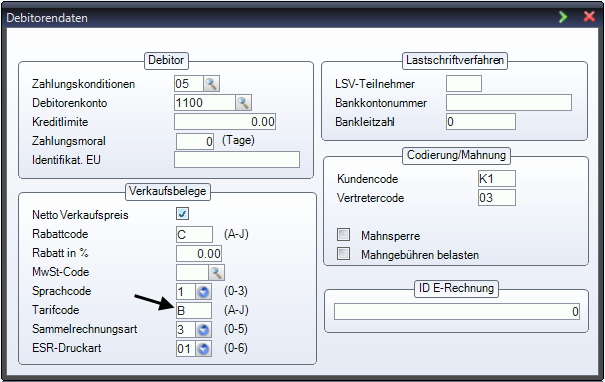
Task: Click the Vertretercode field with 03
Action: coord(497,198)
